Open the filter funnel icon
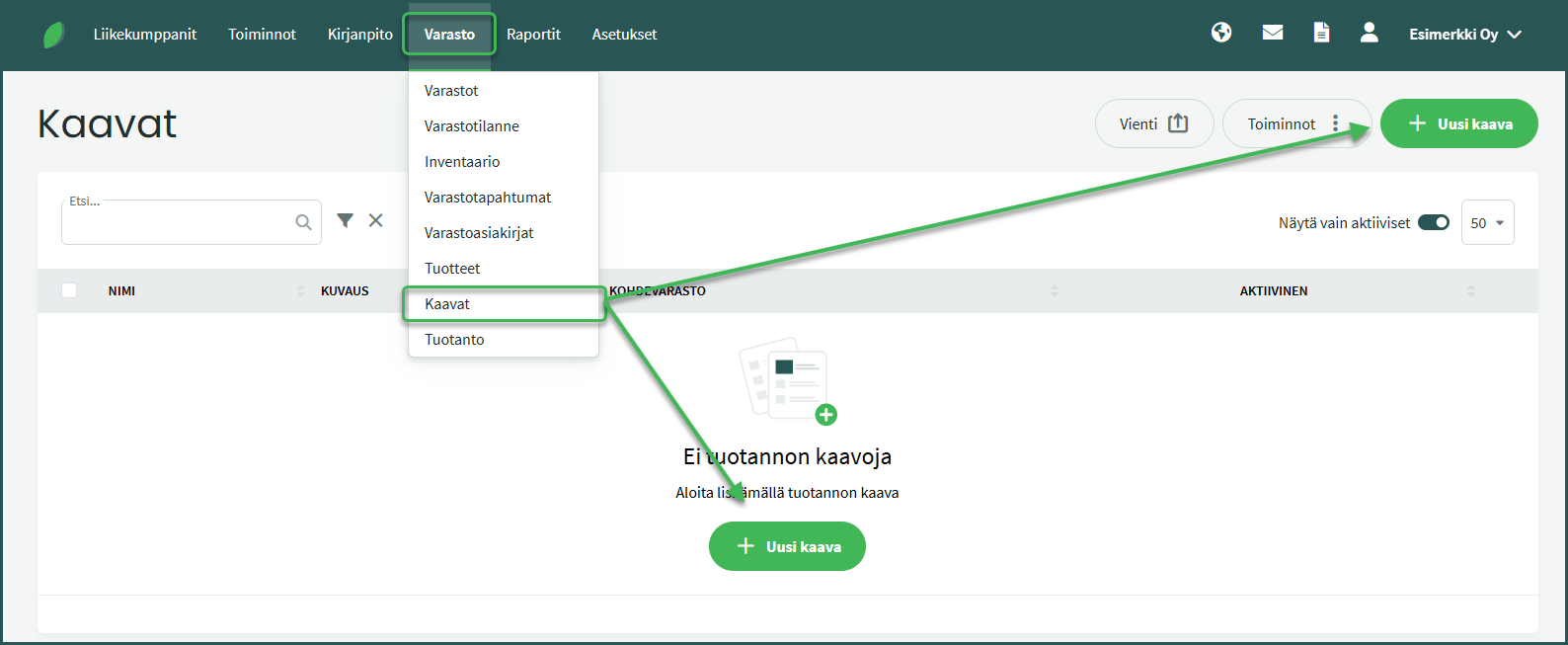Screen dimensions: 1568x645 pyautogui.click(x=345, y=220)
